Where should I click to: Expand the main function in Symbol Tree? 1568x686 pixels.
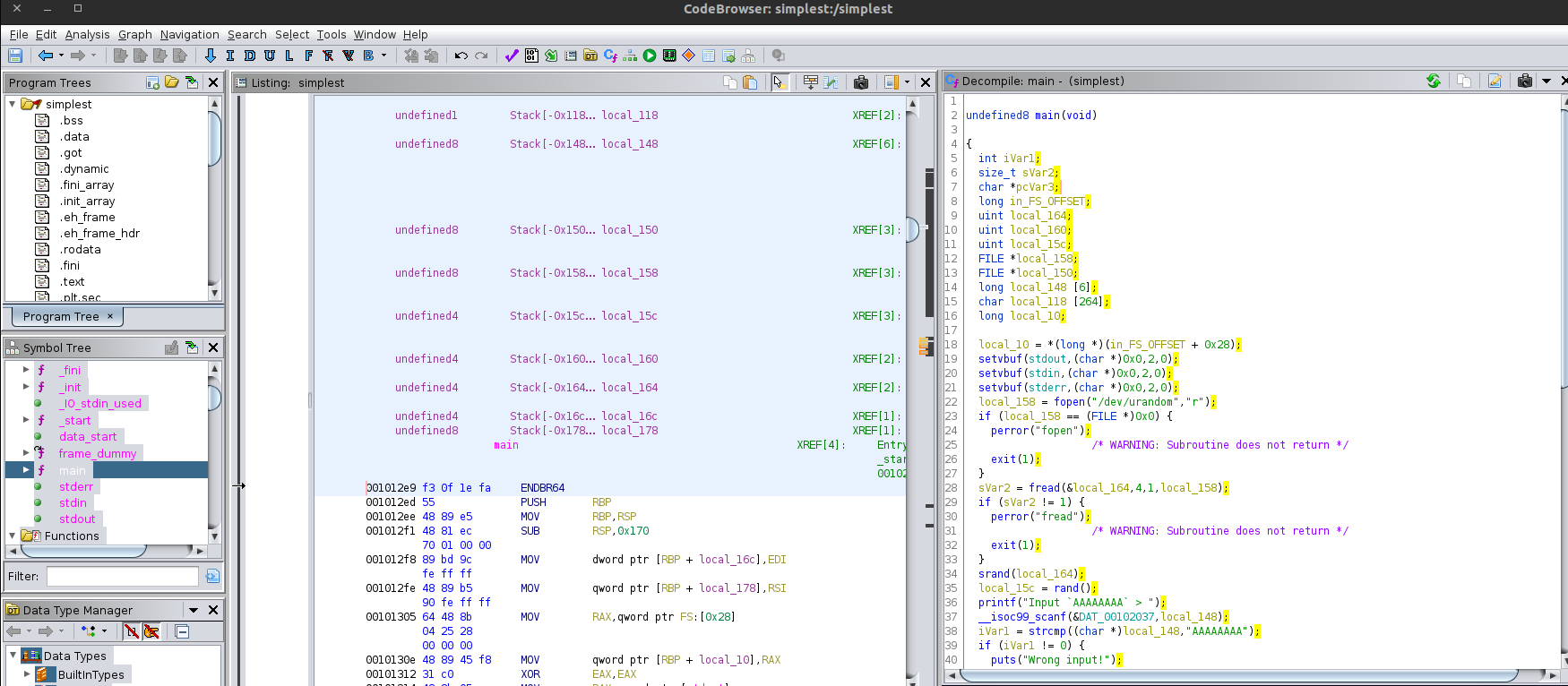click(26, 469)
